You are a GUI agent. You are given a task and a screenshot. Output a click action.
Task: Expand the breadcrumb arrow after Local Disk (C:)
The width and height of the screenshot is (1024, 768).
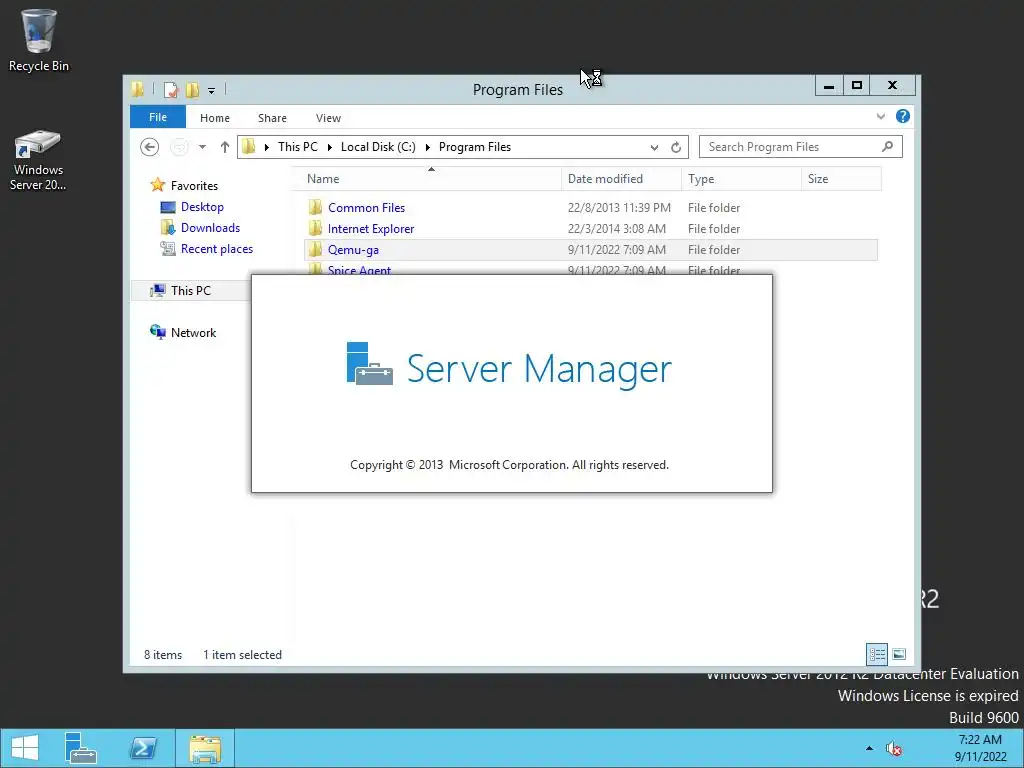tap(428, 148)
